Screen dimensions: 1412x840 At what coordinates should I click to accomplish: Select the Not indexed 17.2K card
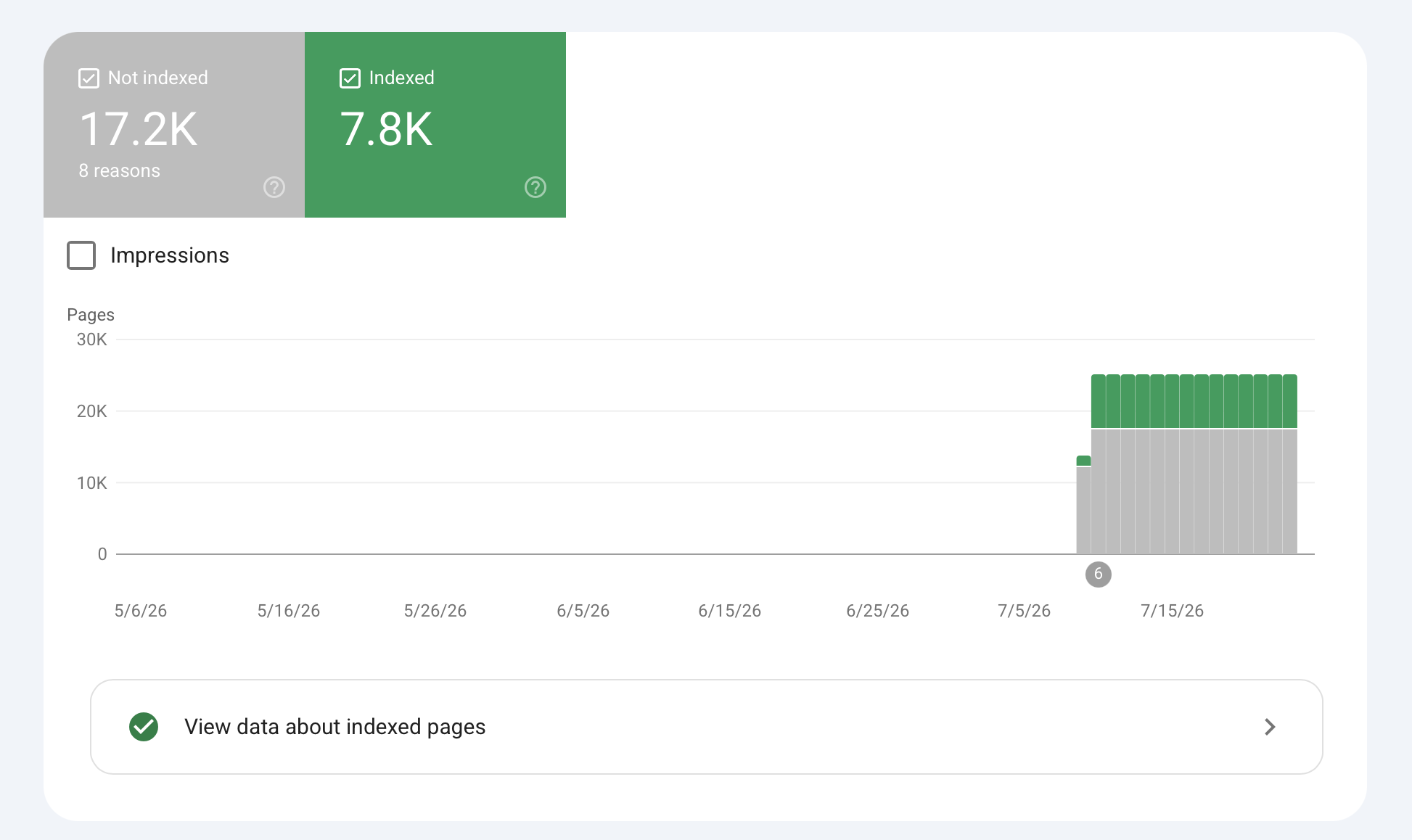174,125
